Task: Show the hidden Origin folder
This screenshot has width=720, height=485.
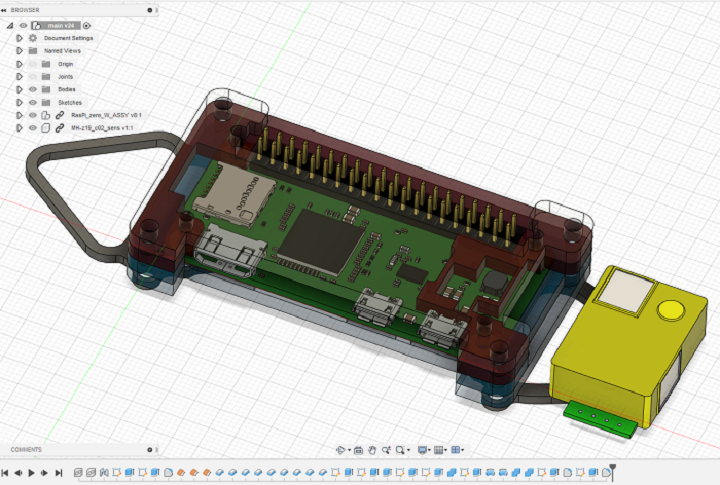Action: 33,64
